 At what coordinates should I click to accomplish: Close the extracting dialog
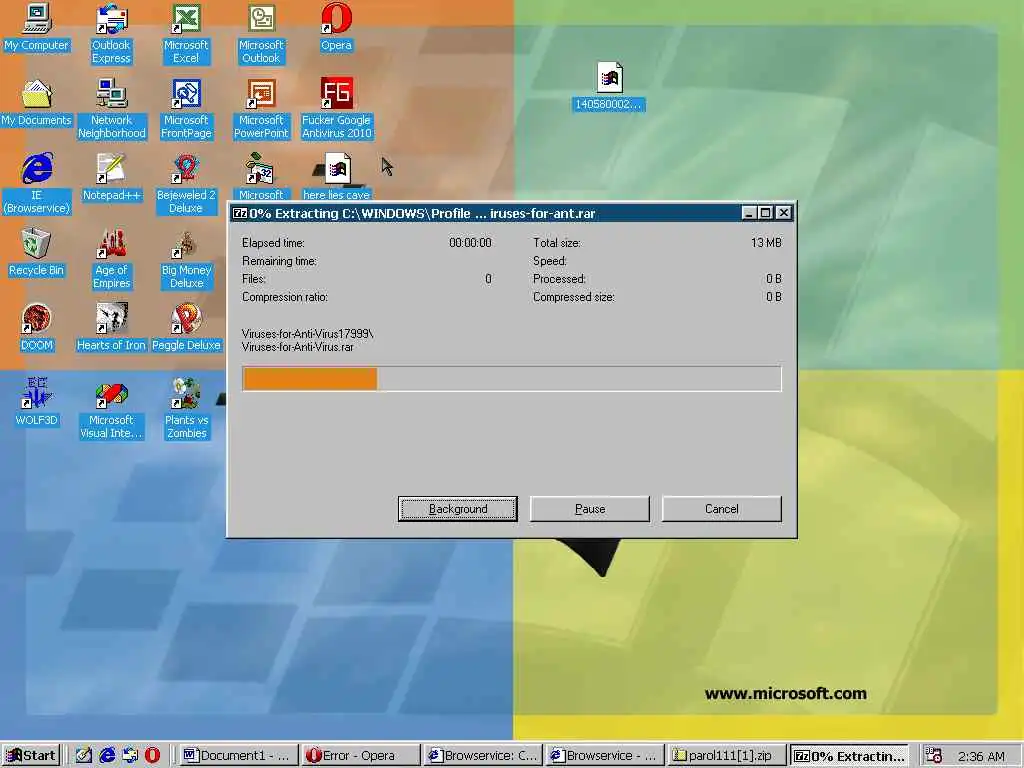(x=784, y=213)
